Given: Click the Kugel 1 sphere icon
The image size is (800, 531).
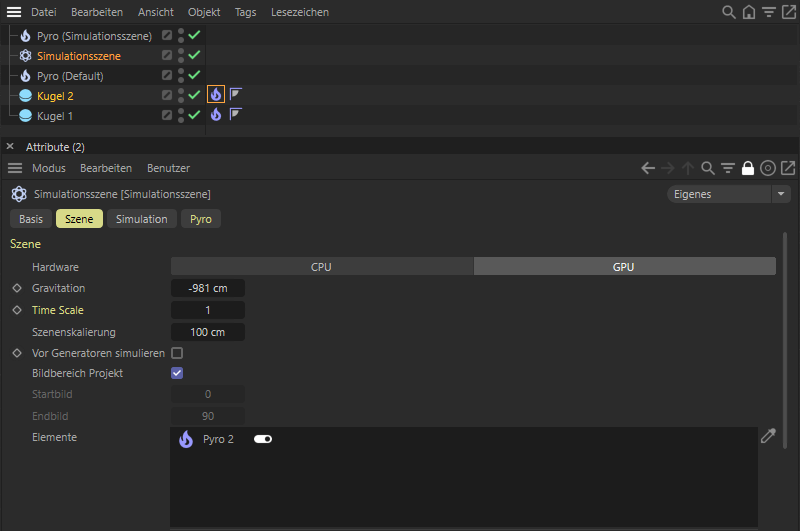Looking at the screenshot, I should (25, 116).
